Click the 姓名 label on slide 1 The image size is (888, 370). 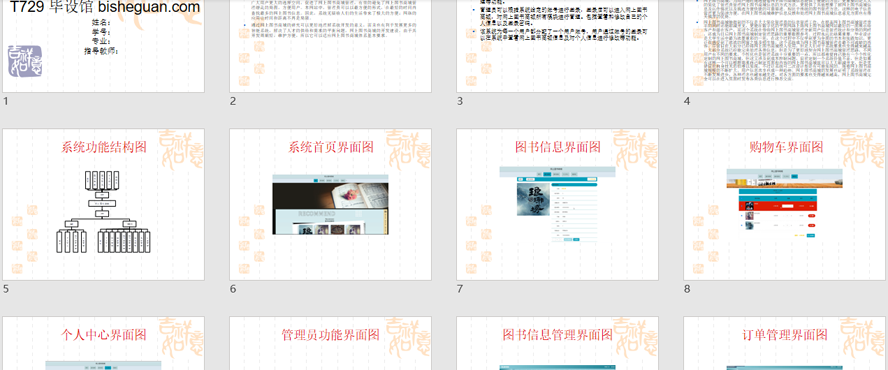tap(101, 23)
